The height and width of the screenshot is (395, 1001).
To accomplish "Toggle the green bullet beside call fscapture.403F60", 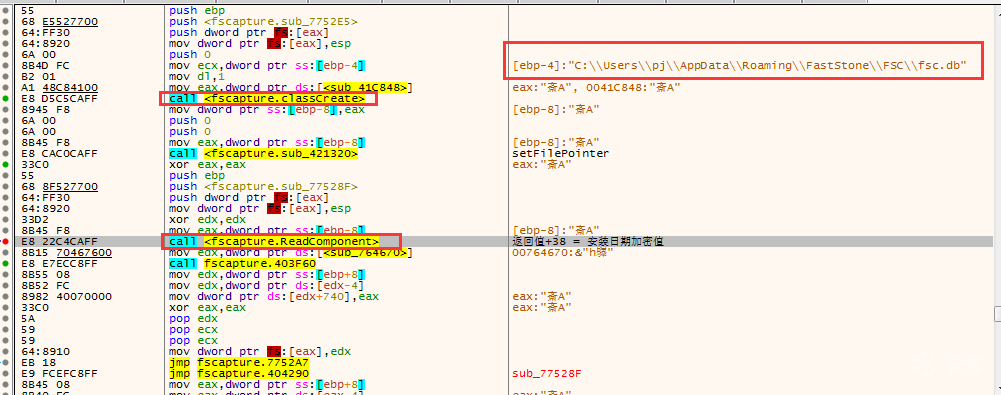I will pos(6,264).
